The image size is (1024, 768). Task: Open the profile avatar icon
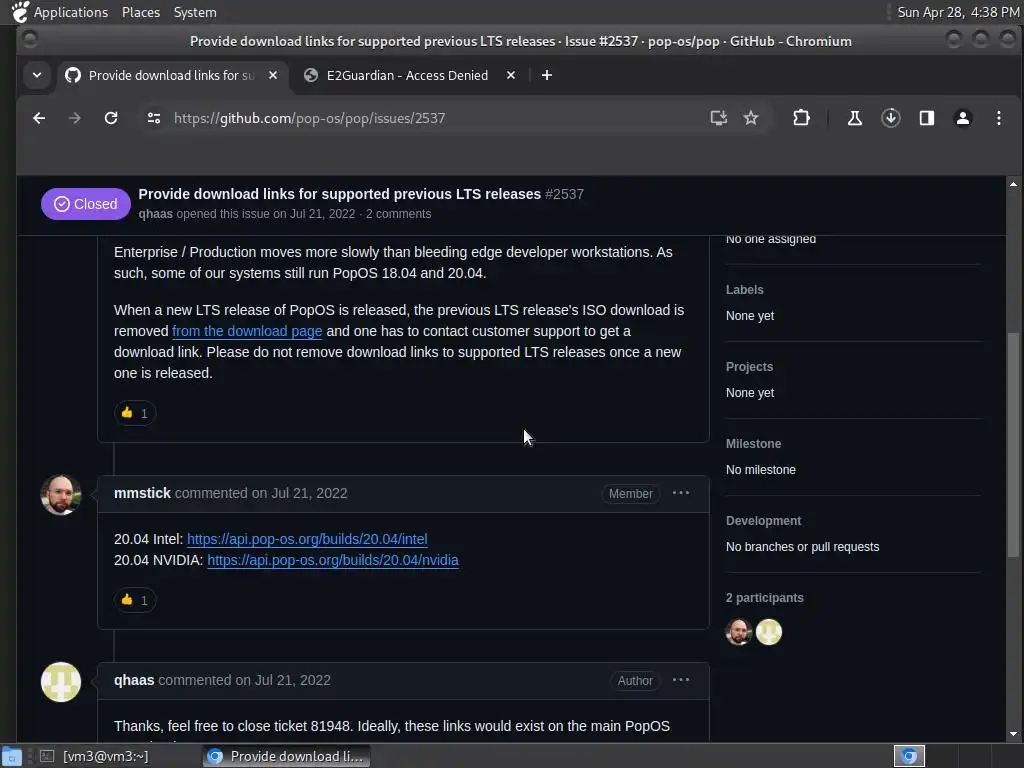(963, 118)
